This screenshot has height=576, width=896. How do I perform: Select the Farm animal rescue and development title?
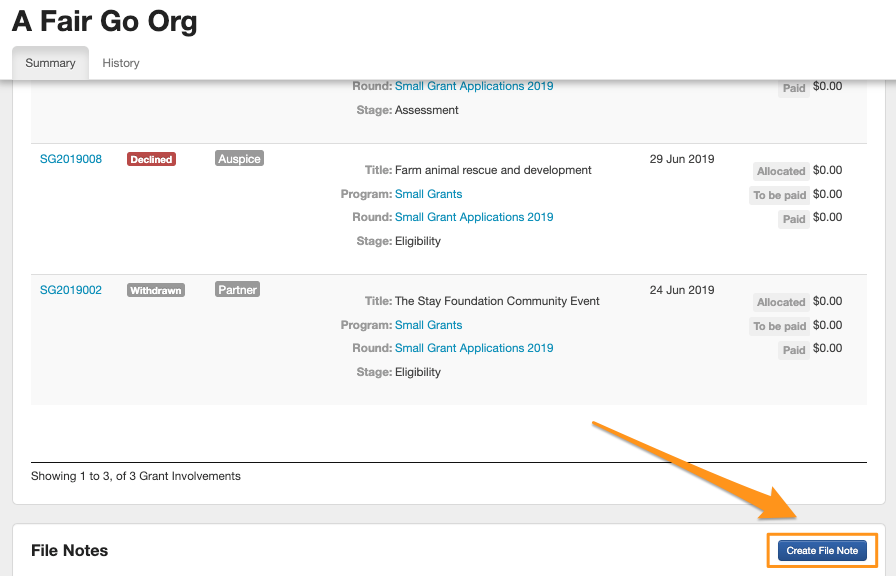(493, 170)
